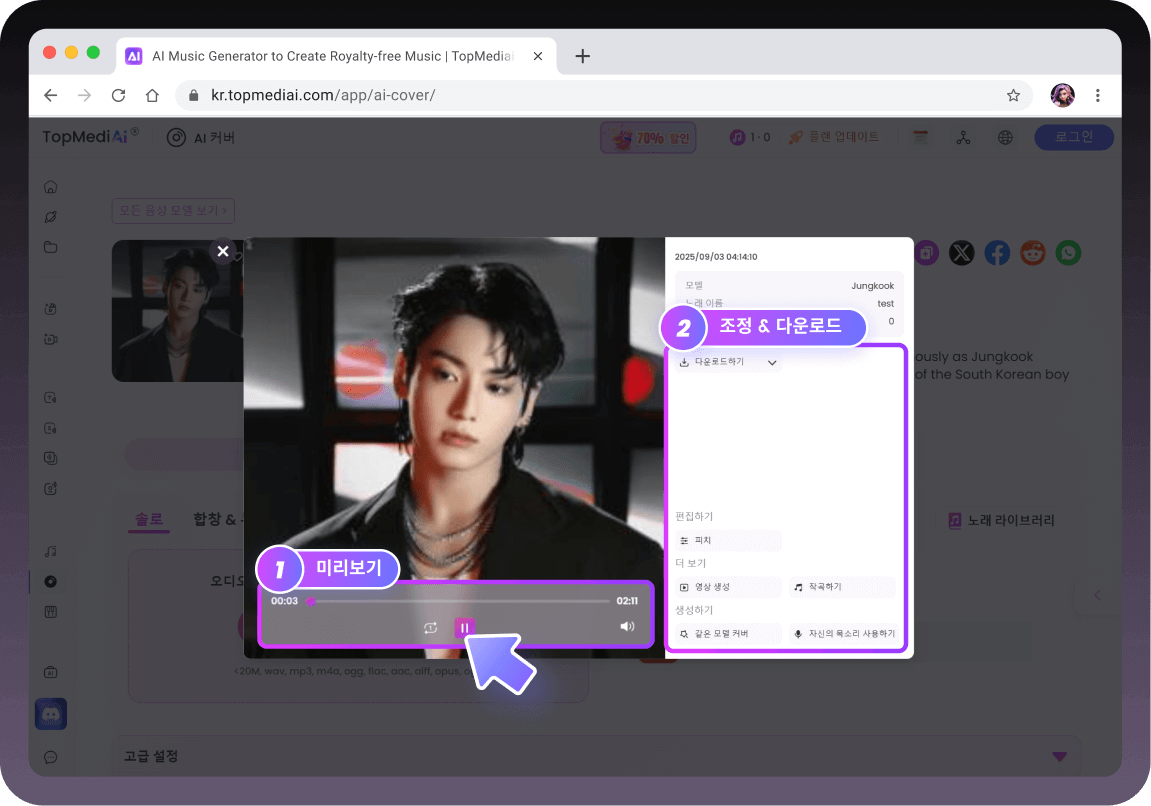
Task: Share via the WhatsApp icon
Action: pyautogui.click(x=1069, y=253)
